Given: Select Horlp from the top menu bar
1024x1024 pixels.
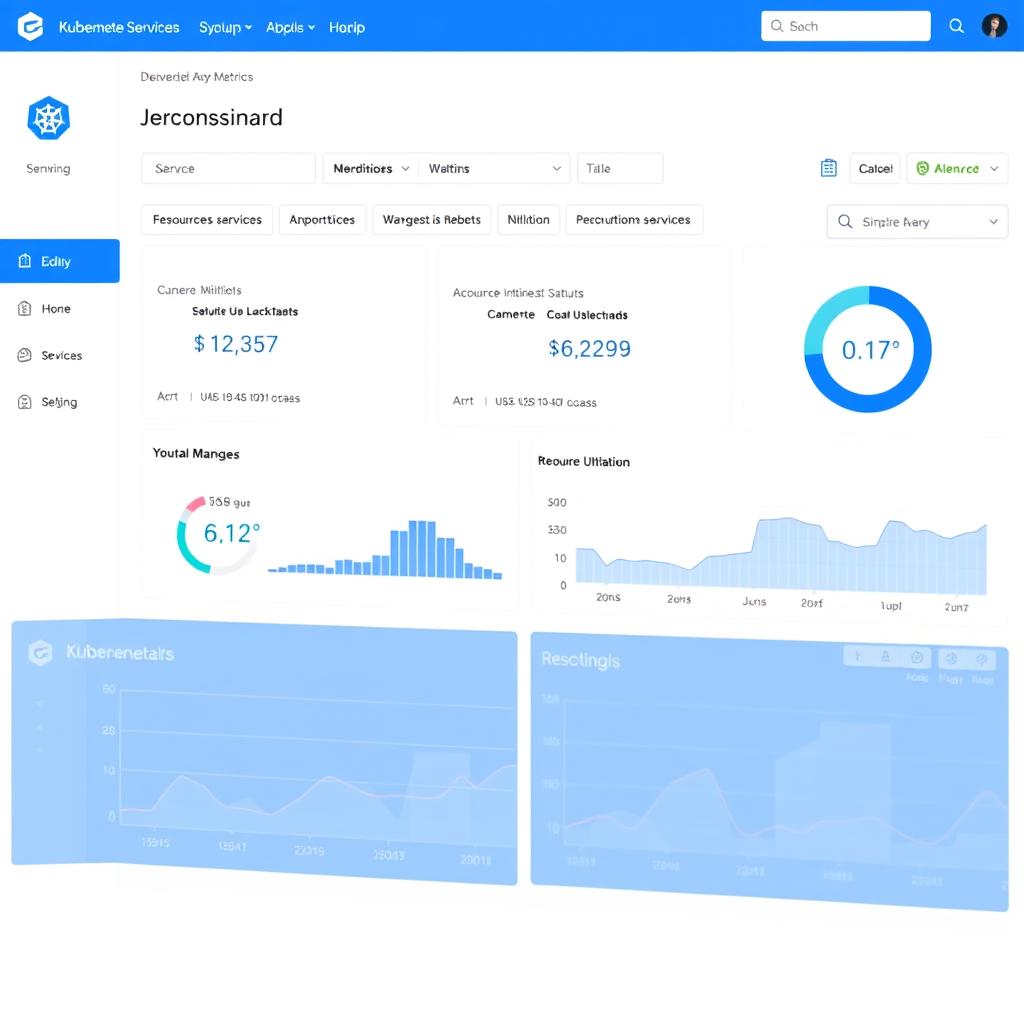Looking at the screenshot, I should tap(347, 27).
